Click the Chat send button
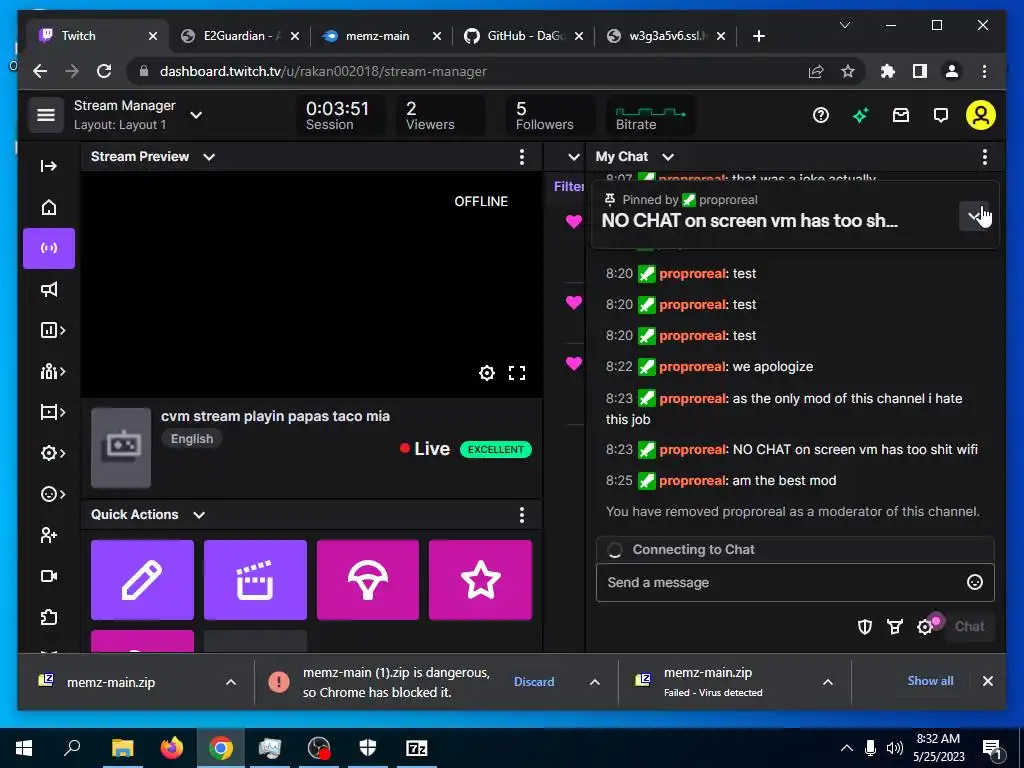Viewport: 1024px width, 768px height. click(969, 626)
